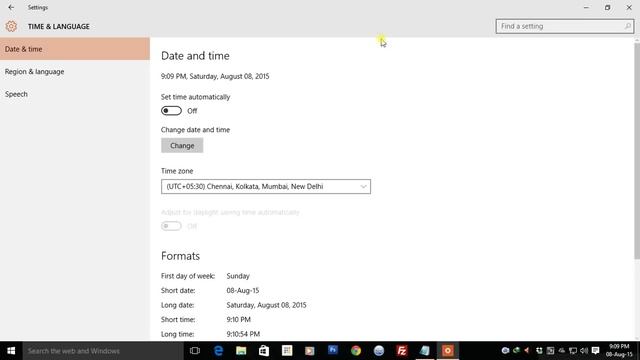The width and height of the screenshot is (640, 360).
Task: Click the network tray icon
Action: [573, 351]
